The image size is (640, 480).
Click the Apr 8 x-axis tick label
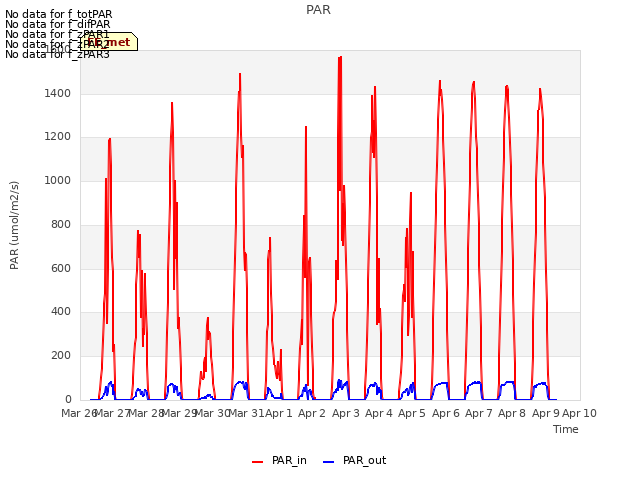(512, 413)
